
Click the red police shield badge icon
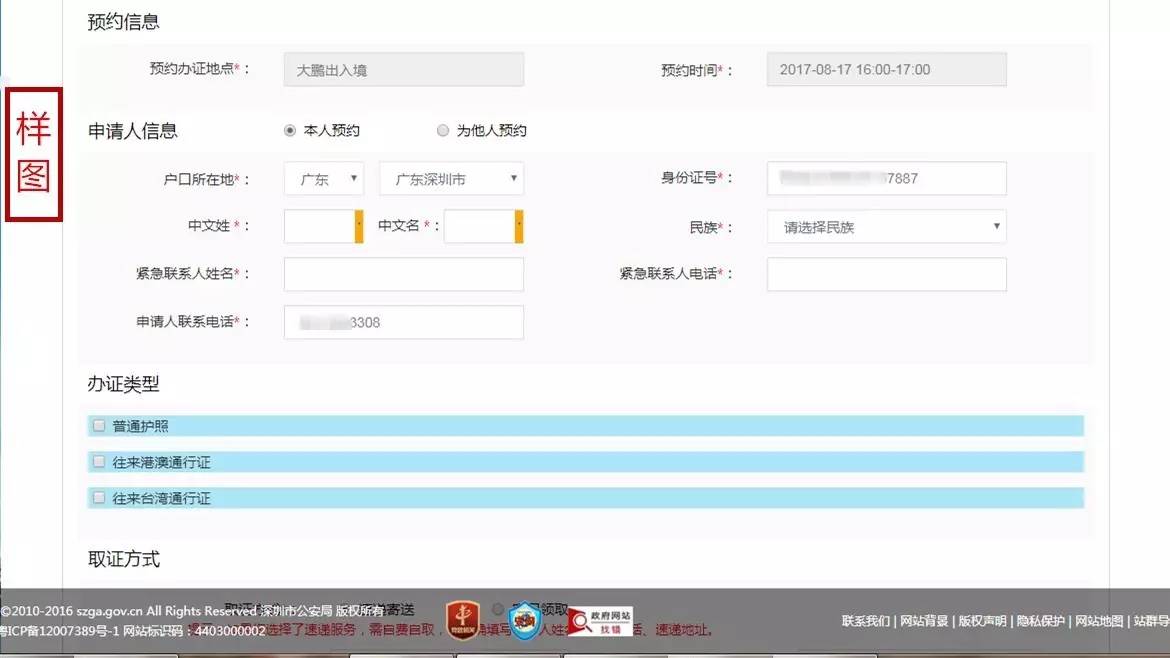click(463, 619)
